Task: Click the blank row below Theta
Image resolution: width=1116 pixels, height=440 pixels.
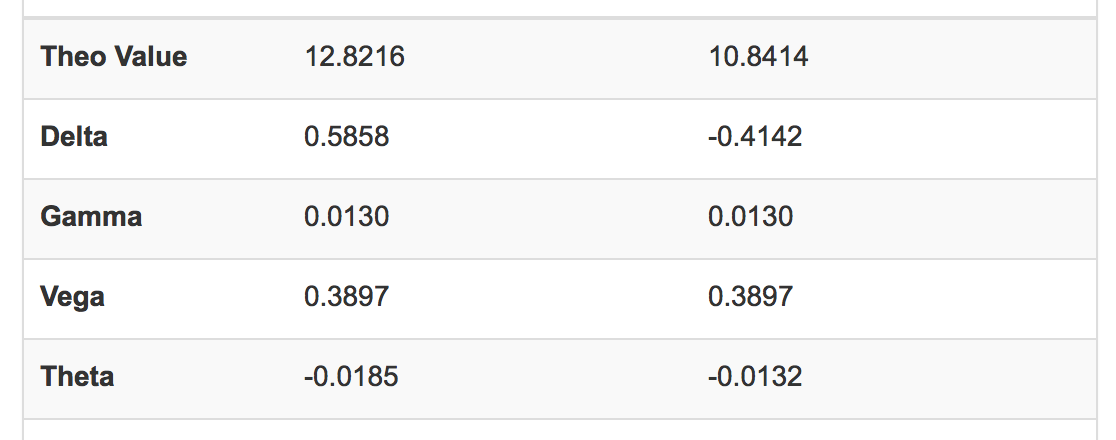Action: point(560,430)
